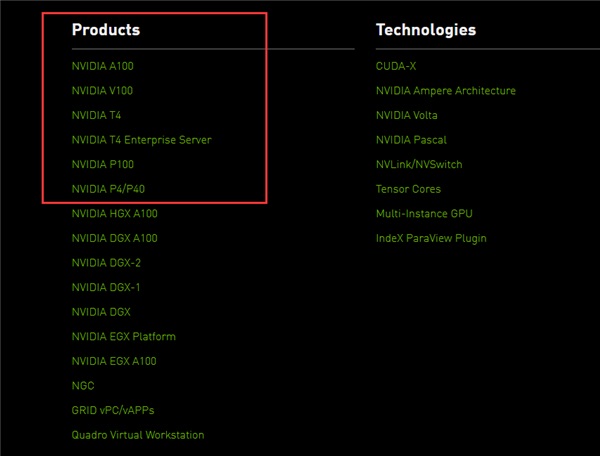Open the NVIDIA DGX A100 page
The image size is (600, 456).
pos(114,238)
